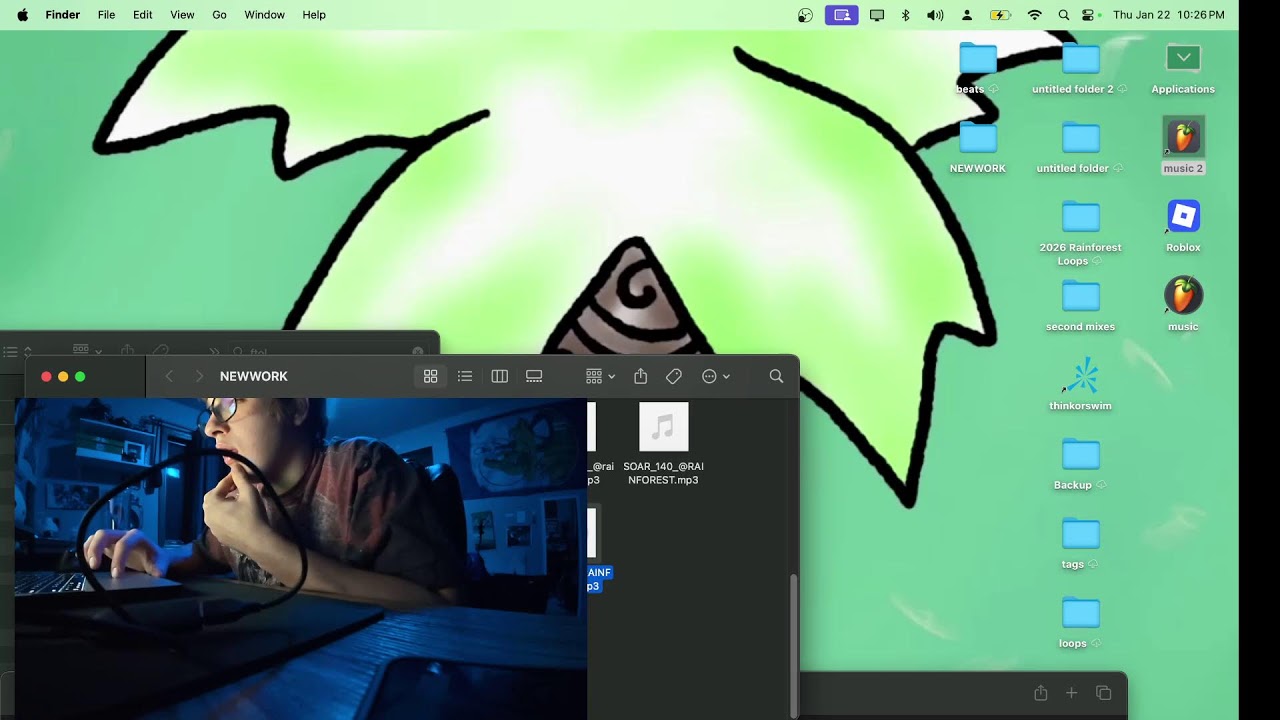The height and width of the screenshot is (720, 1280).
Task: Click the Wi-Fi icon in menu bar
Action: 1035,15
